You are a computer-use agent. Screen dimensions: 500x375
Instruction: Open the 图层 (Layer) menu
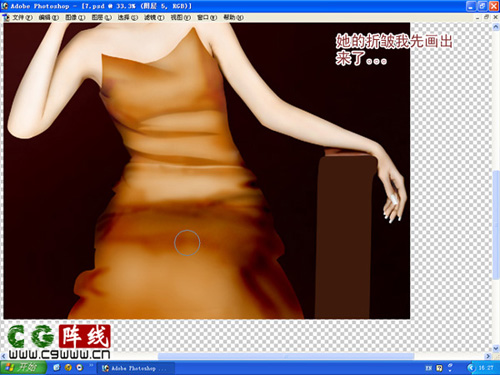[x=101, y=17]
